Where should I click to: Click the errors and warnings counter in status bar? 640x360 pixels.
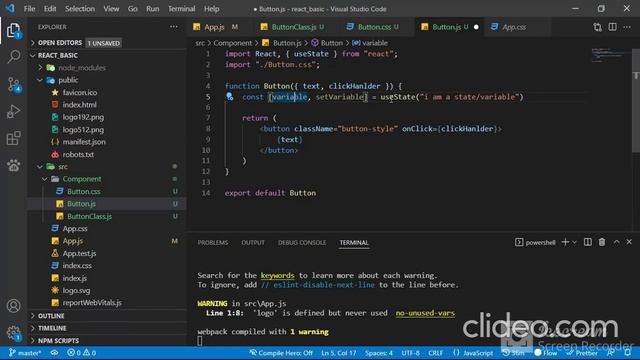(82, 353)
